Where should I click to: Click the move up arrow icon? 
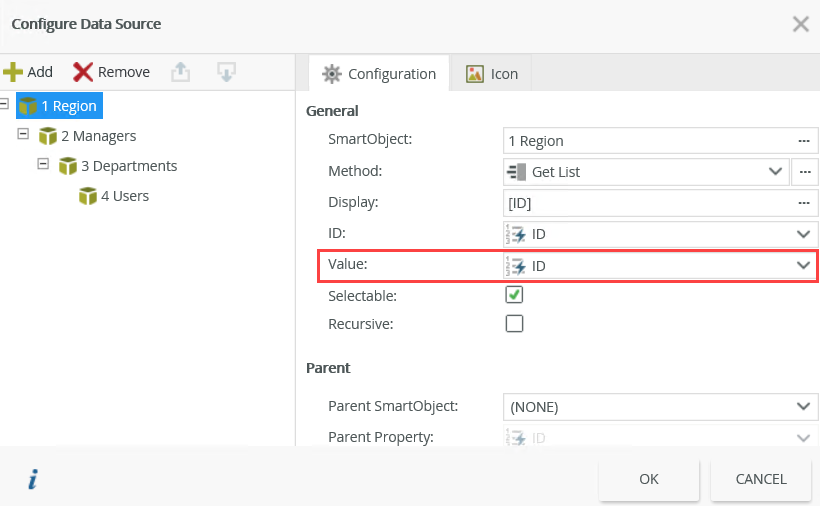(180, 72)
